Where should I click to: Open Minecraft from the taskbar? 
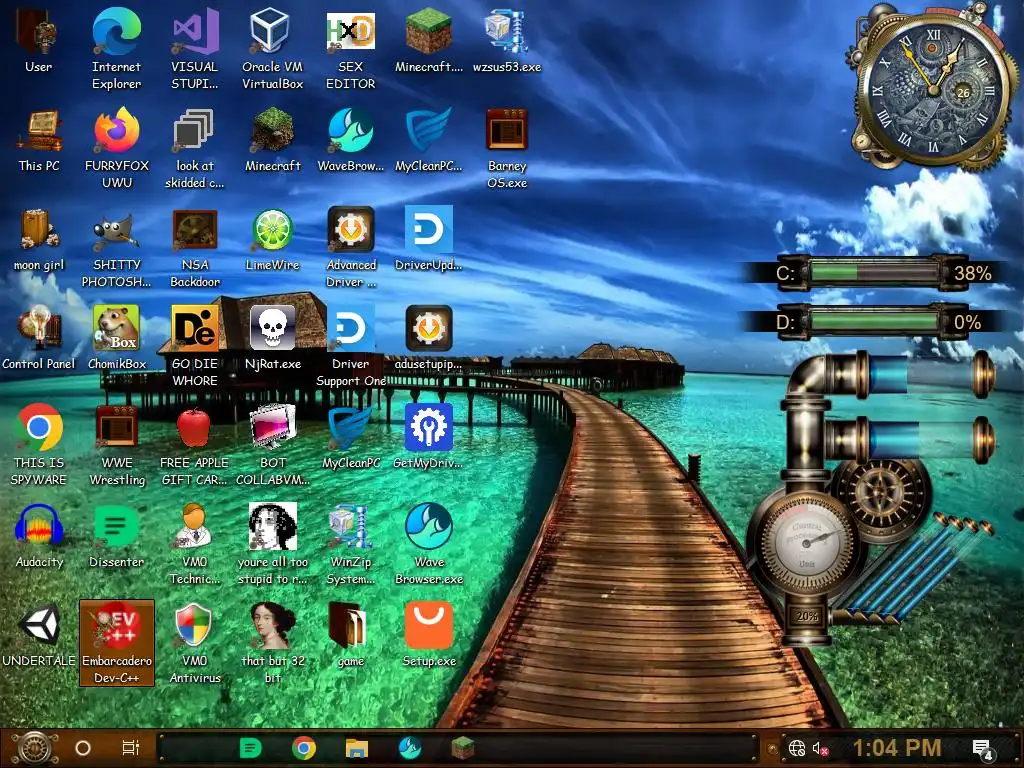coord(463,748)
